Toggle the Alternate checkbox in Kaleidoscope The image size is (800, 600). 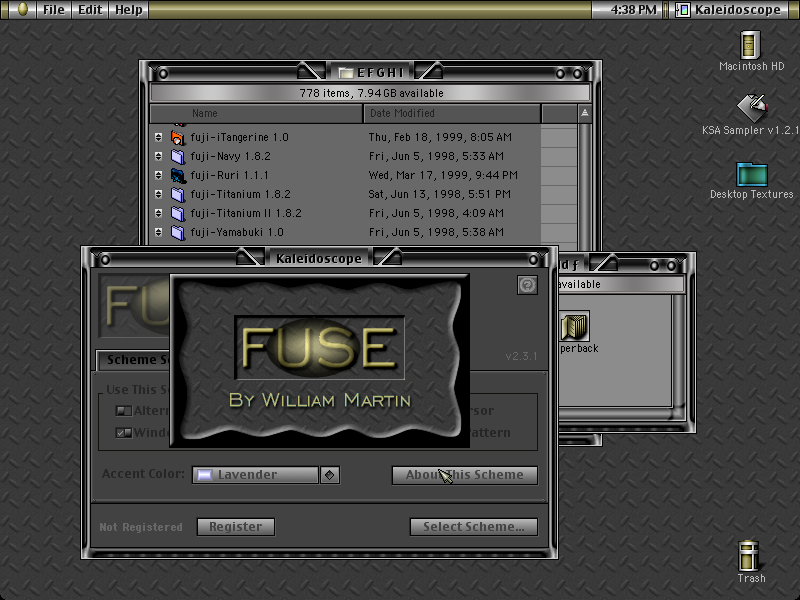(123, 411)
